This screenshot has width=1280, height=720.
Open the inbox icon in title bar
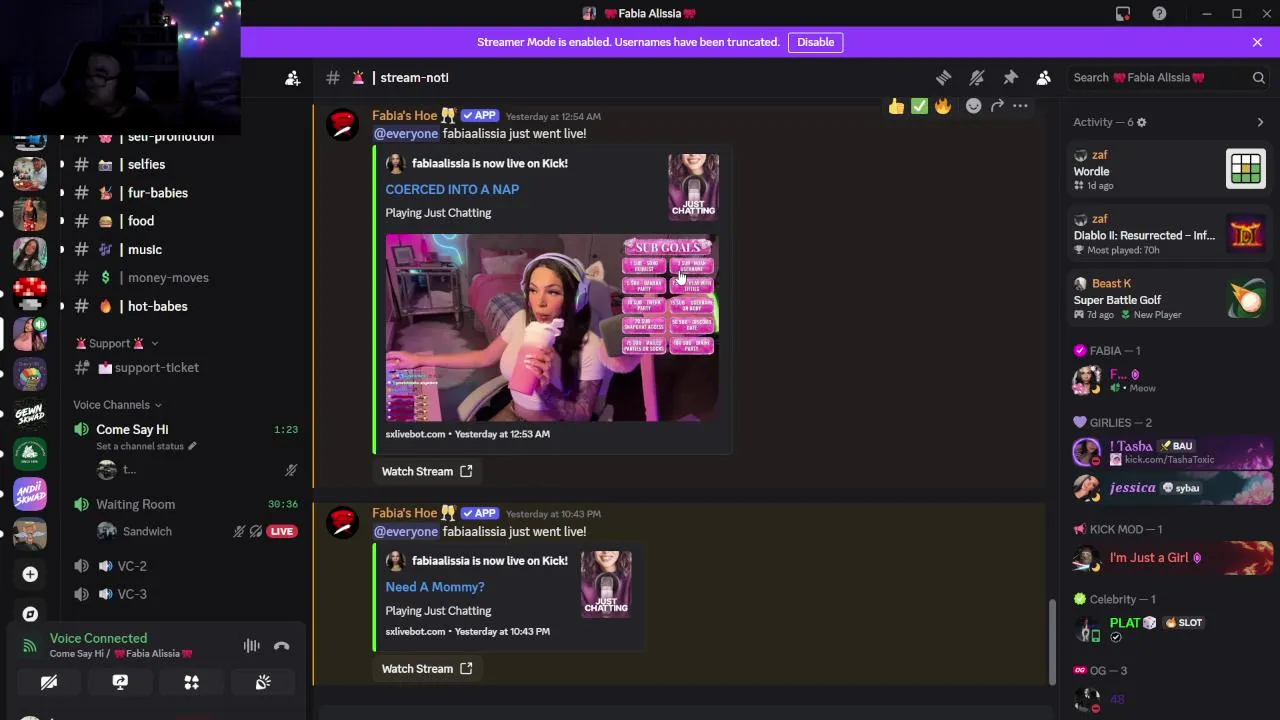coord(1123,13)
